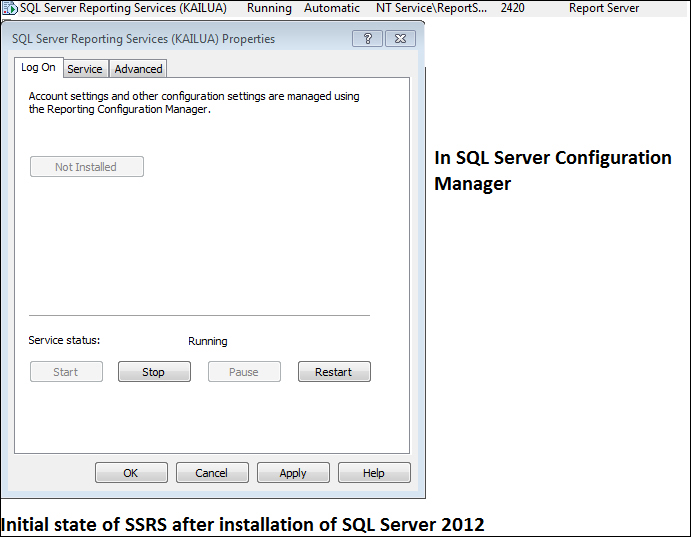The height and width of the screenshot is (537, 691).
Task: Click the grayed-out Not Installed button
Action: click(86, 167)
